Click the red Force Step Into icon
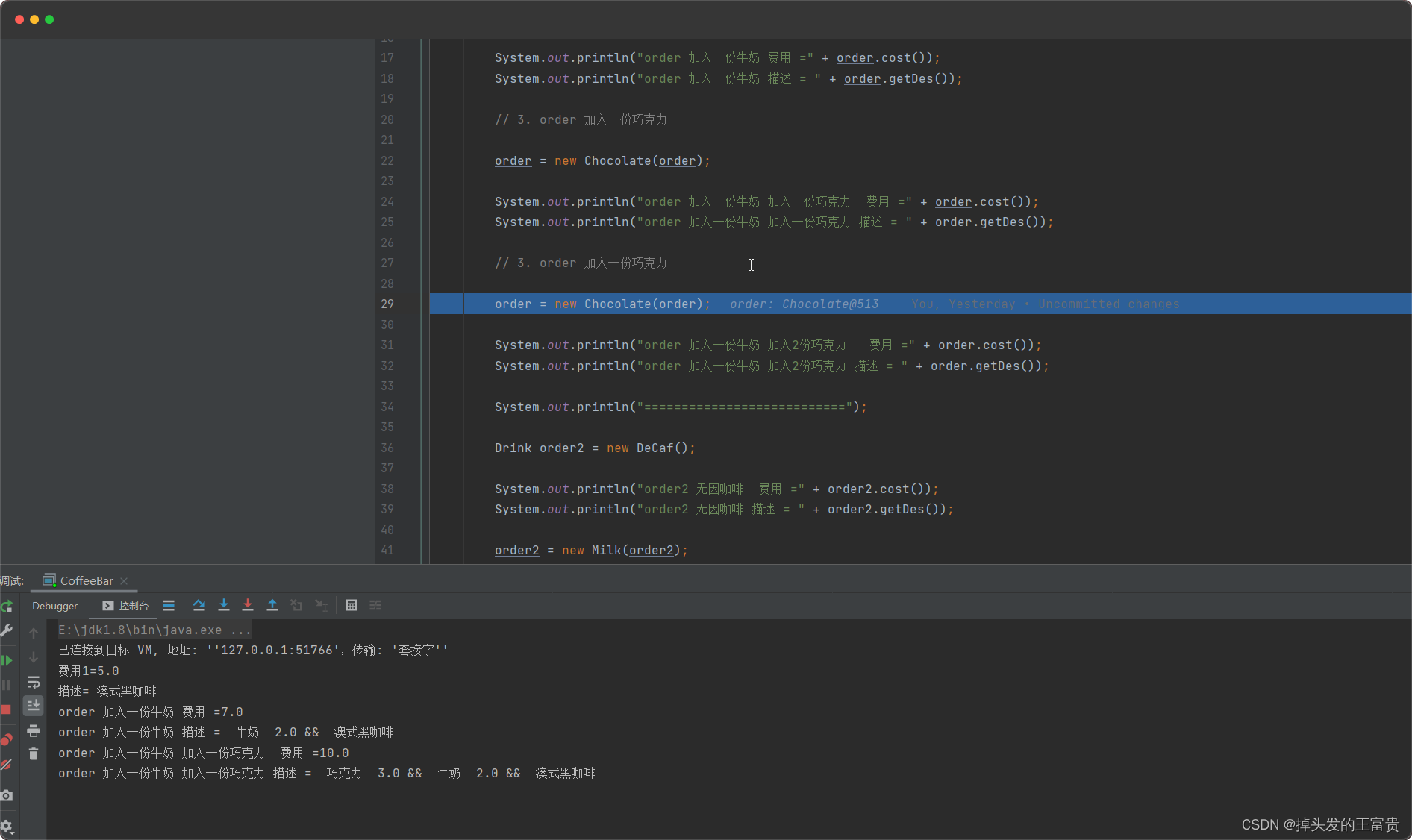This screenshot has width=1412, height=840. [248, 605]
